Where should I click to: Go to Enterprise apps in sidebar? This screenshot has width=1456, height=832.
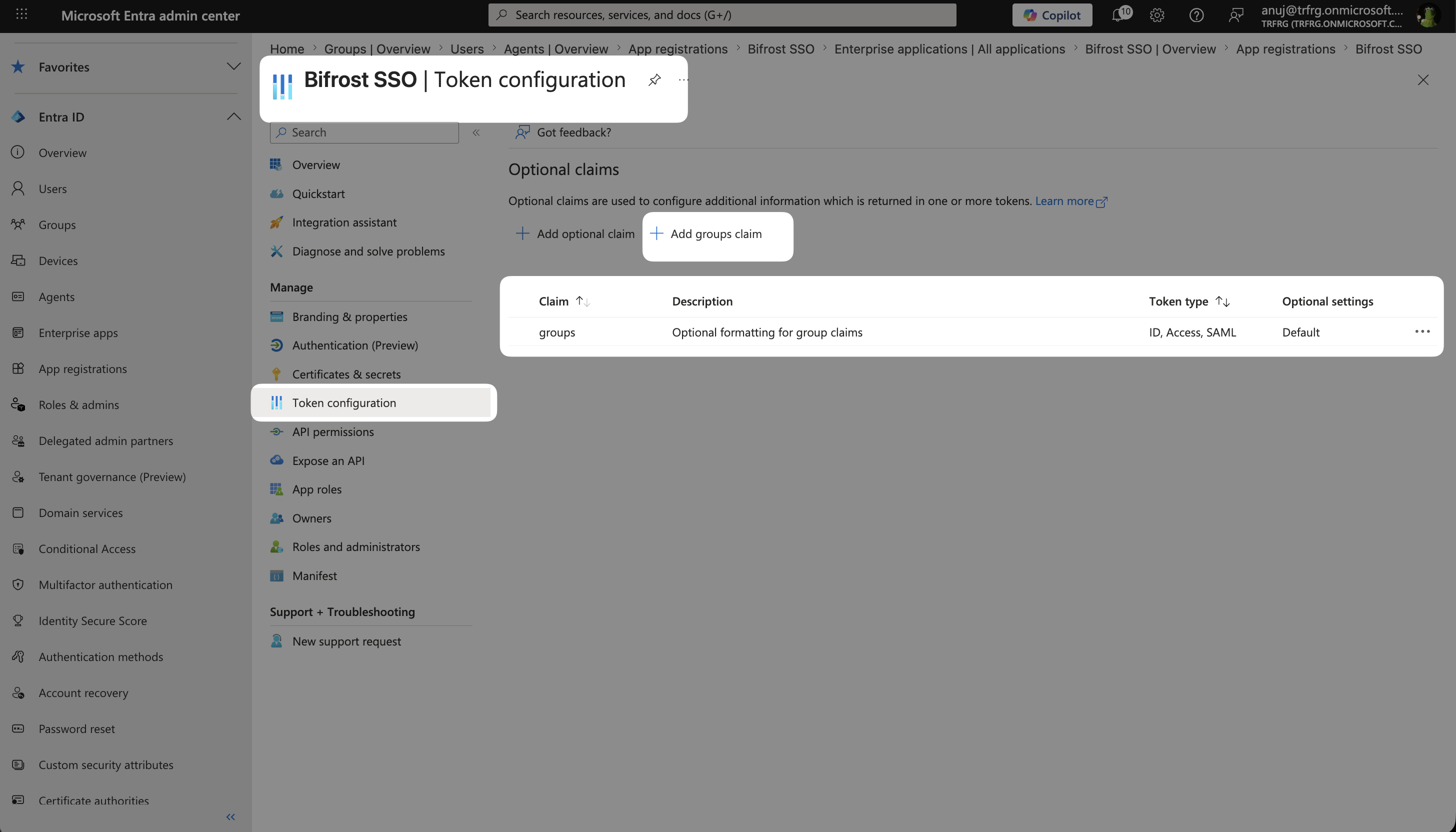click(x=77, y=332)
